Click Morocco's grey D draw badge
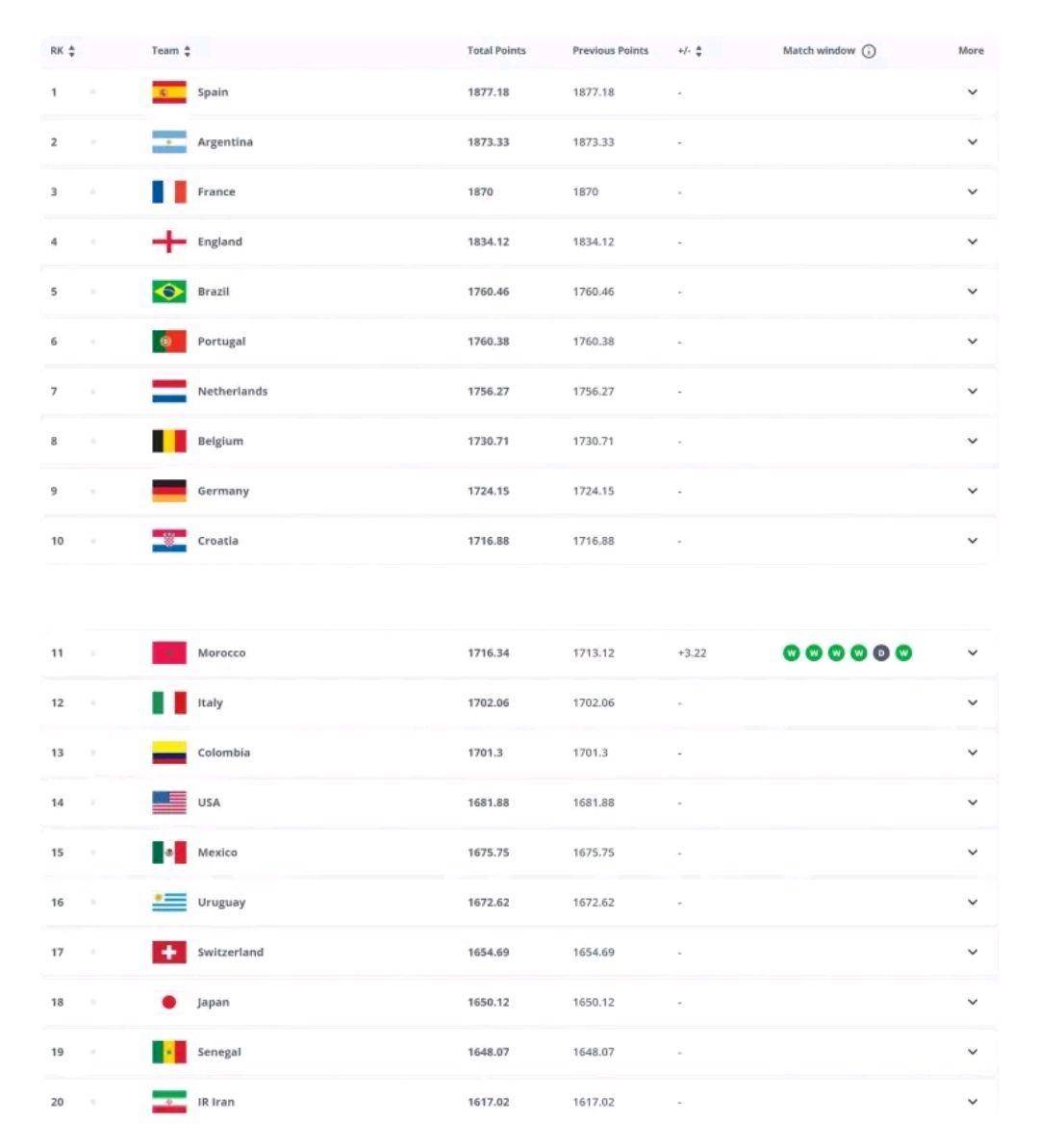 (x=881, y=653)
